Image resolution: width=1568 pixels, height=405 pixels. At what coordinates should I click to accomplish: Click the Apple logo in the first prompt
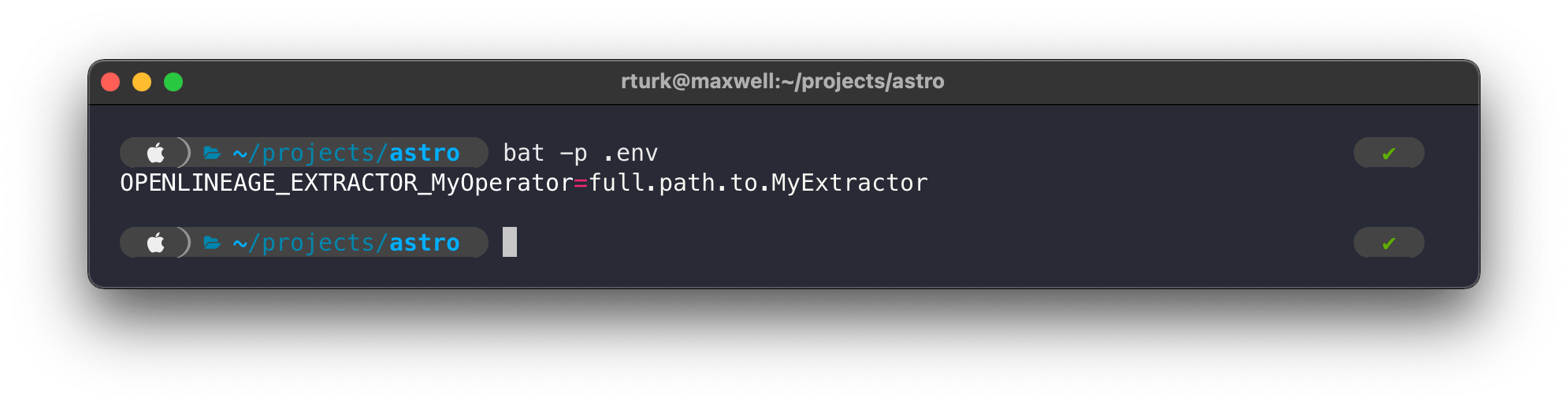tap(156, 152)
